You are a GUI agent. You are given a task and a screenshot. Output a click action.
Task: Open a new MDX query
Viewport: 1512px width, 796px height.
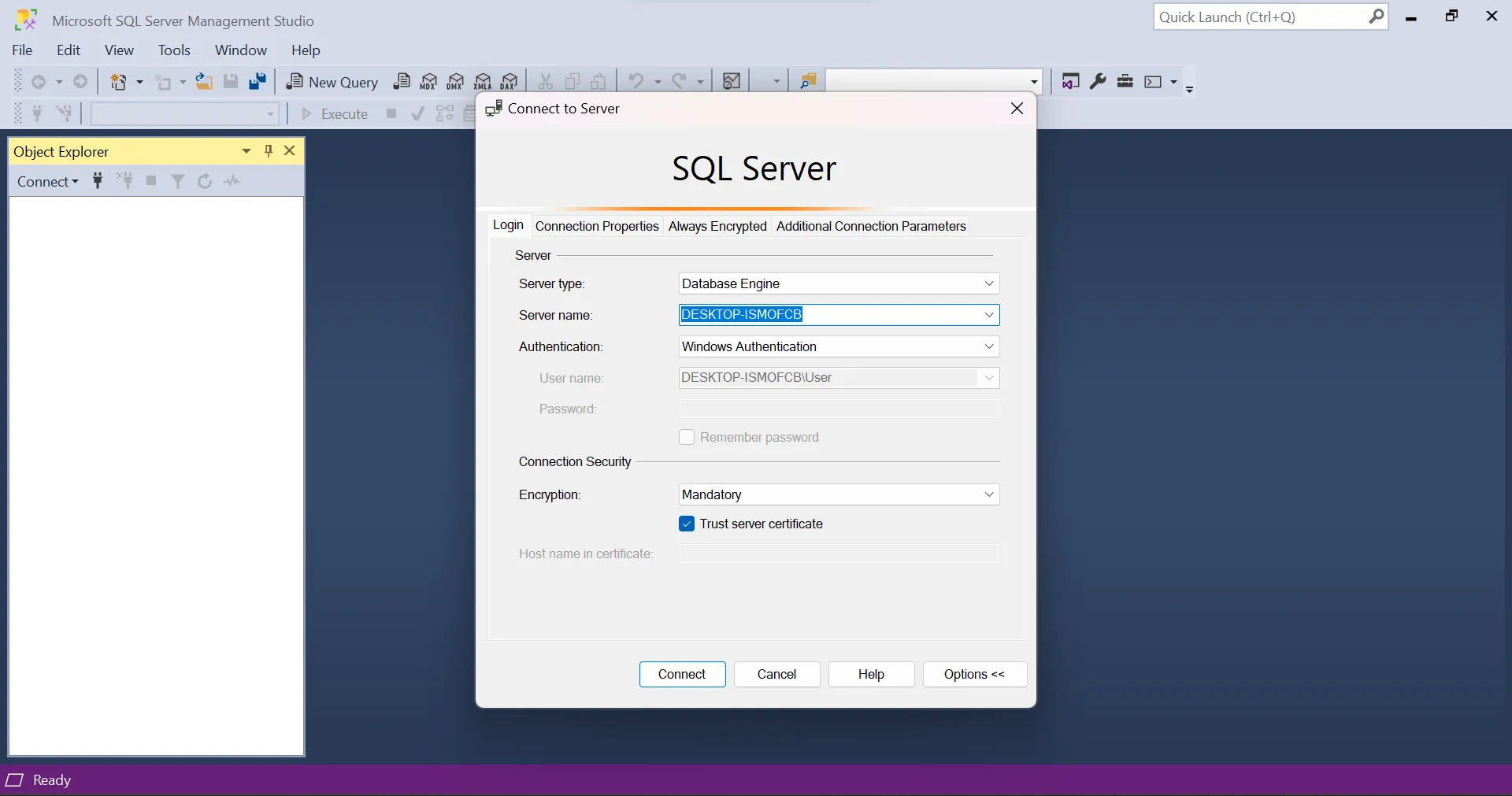[x=428, y=81]
